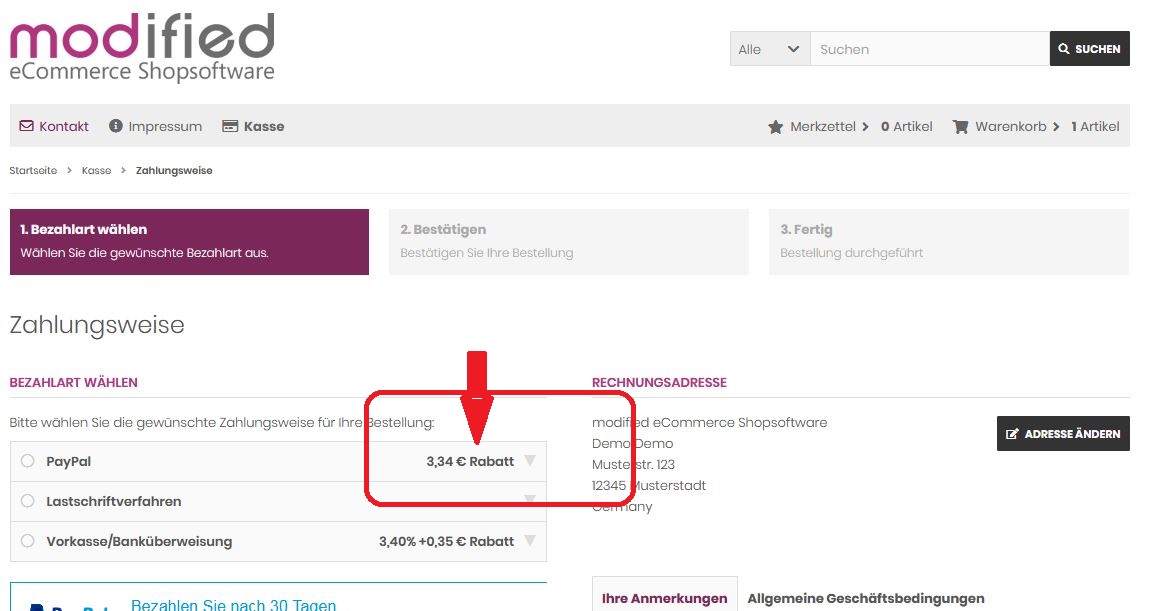Switch to the Ihre Anmerkungen tab
The width and height of the screenshot is (1161, 611).
(x=664, y=598)
